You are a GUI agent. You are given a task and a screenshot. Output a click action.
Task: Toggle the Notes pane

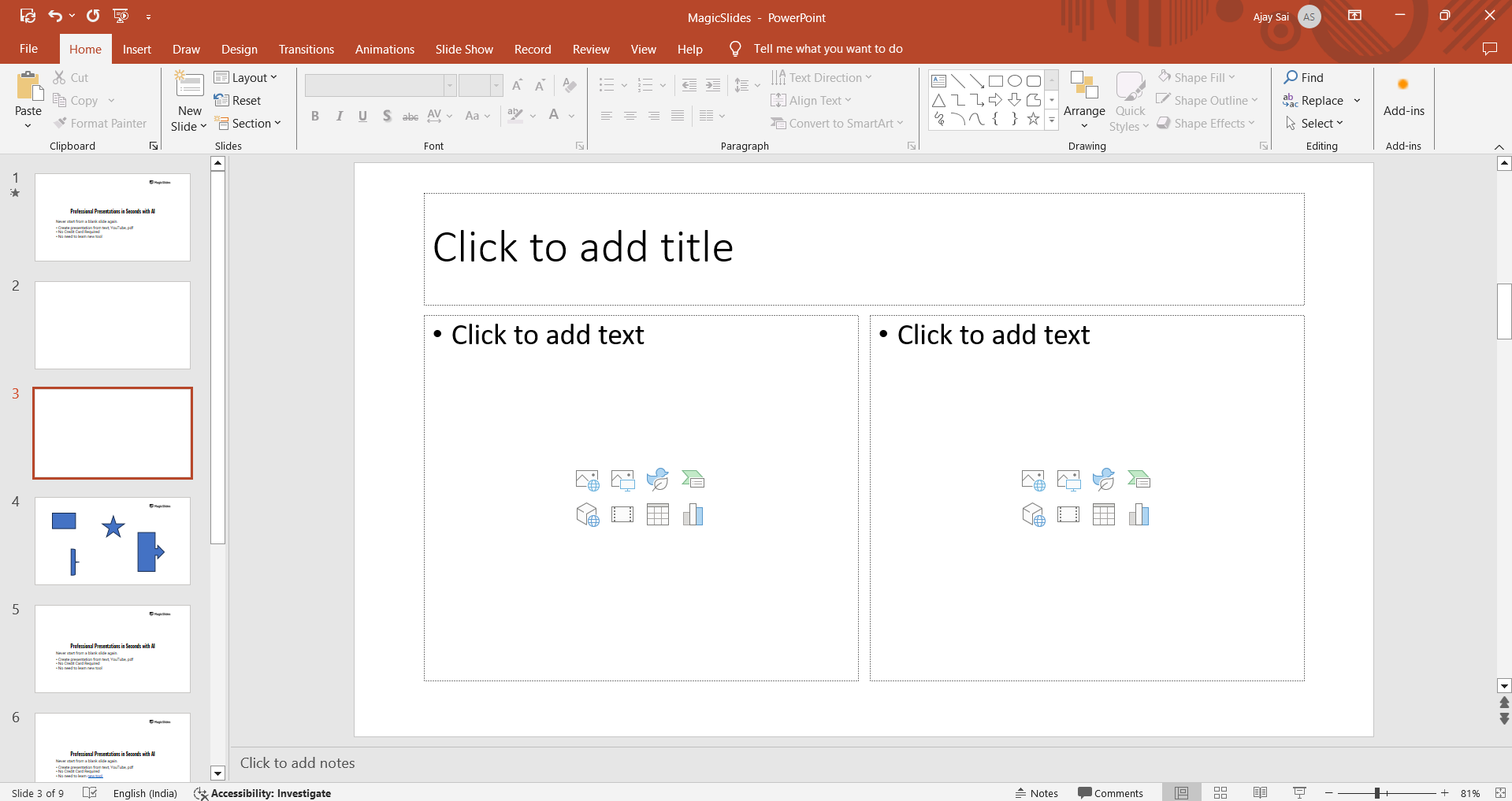tap(1037, 793)
